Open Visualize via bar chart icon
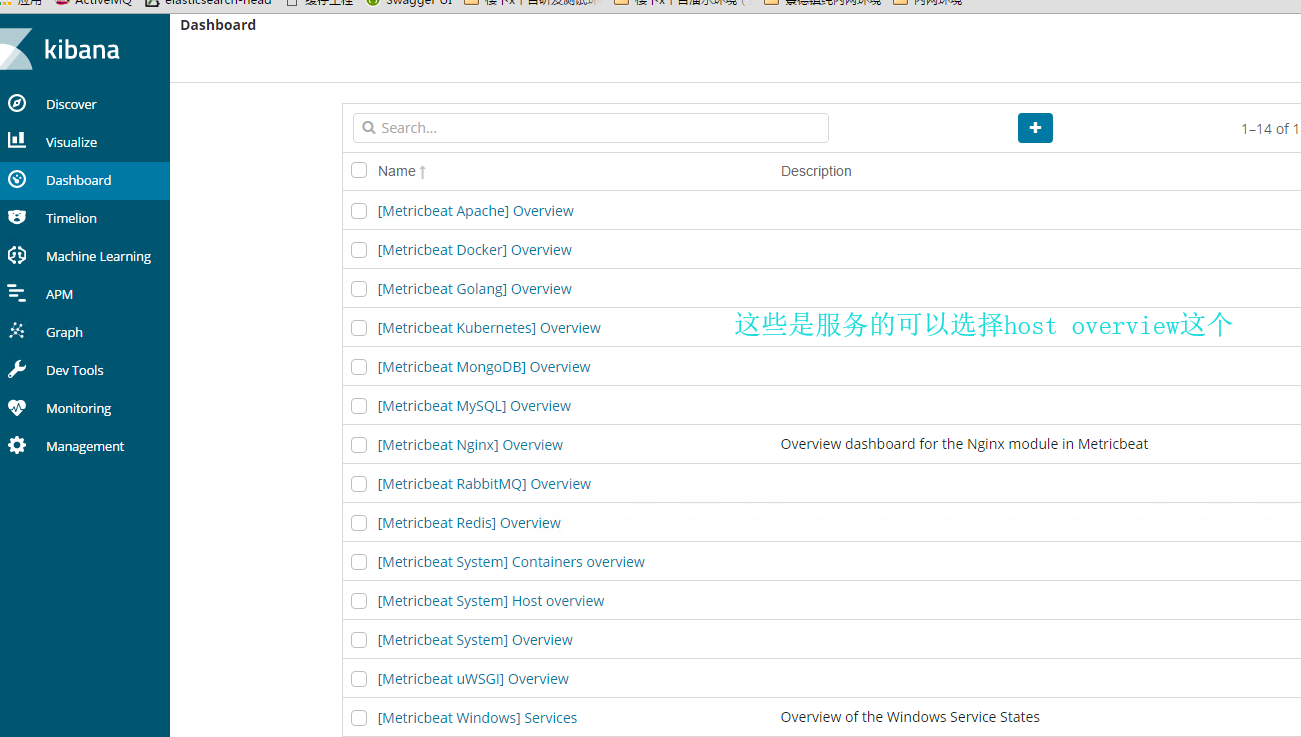The width and height of the screenshot is (1301, 737). click(17, 141)
